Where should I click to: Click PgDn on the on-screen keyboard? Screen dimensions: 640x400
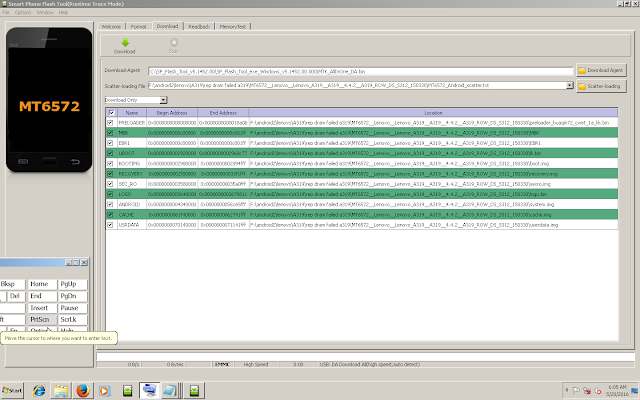73,296
